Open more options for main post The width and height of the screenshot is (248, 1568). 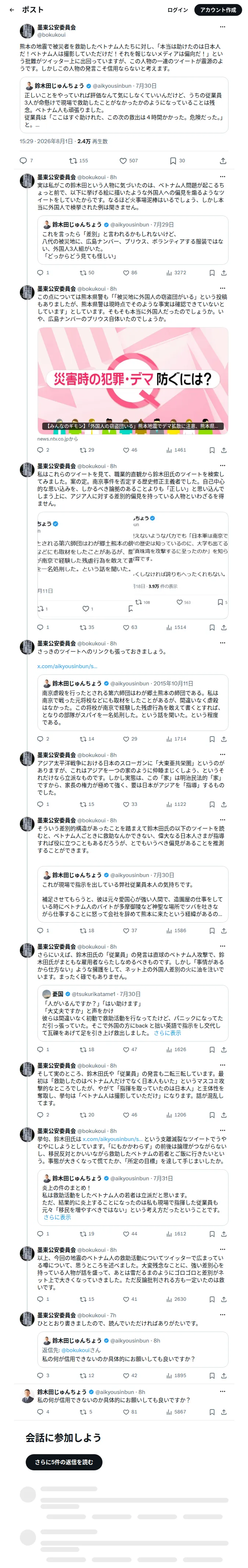point(222,28)
